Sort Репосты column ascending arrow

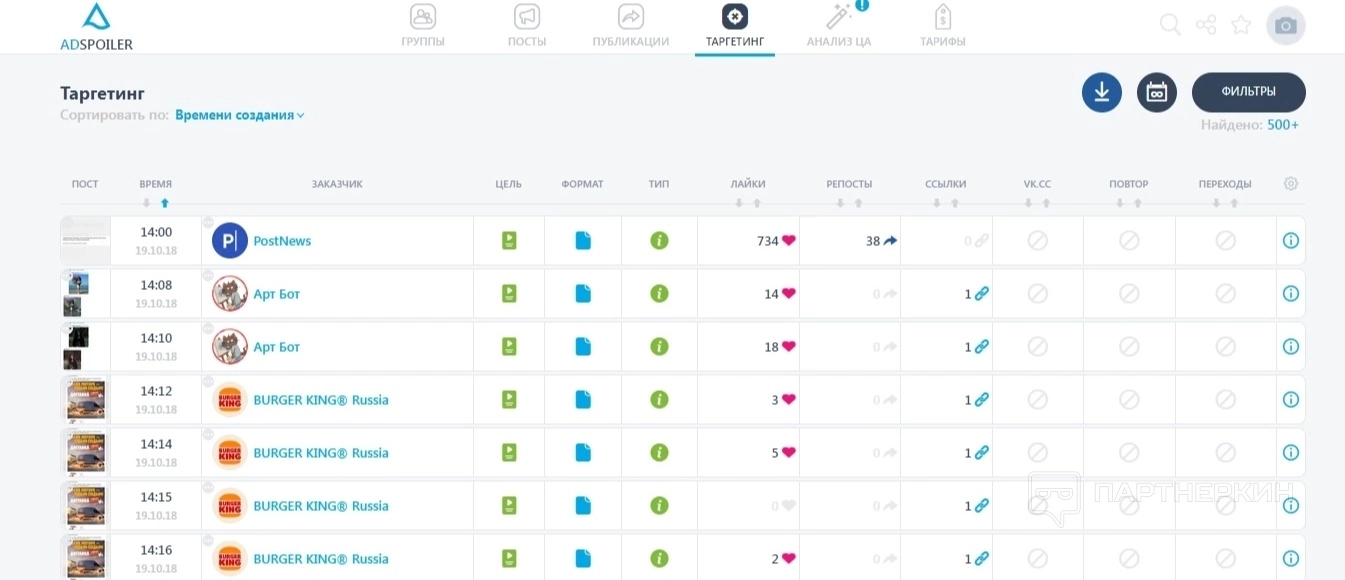click(858, 203)
